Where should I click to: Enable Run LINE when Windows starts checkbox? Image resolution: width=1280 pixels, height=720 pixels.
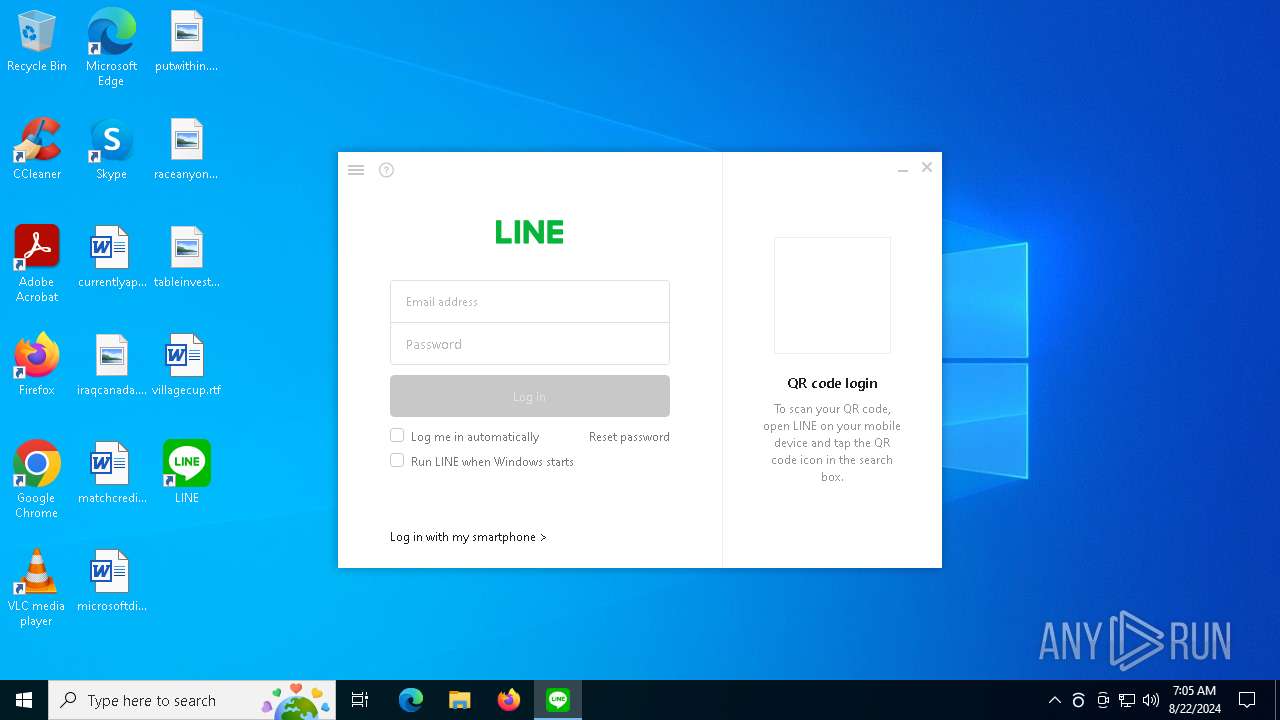coord(397,460)
